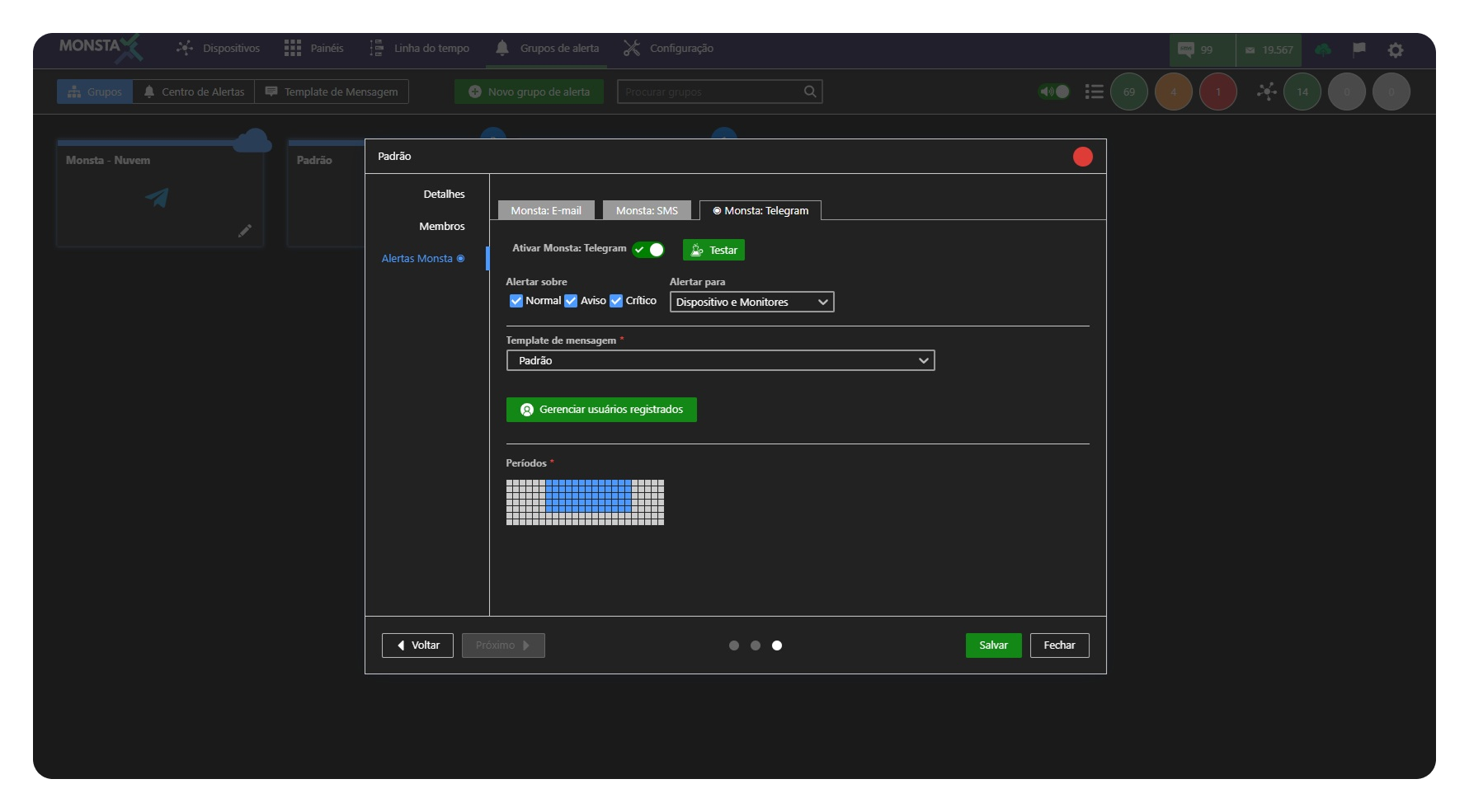Click the Próximo button
1469x812 pixels.
coord(503,645)
